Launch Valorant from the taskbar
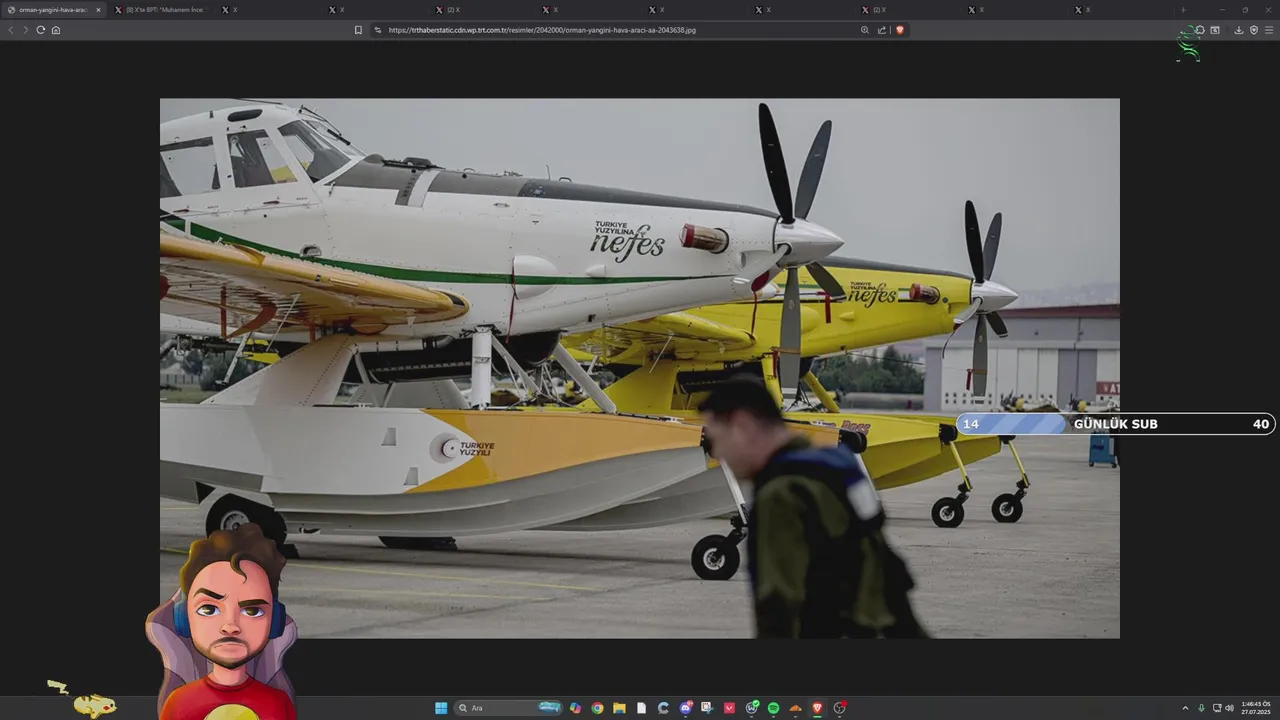This screenshot has width=1280, height=720. (x=729, y=708)
